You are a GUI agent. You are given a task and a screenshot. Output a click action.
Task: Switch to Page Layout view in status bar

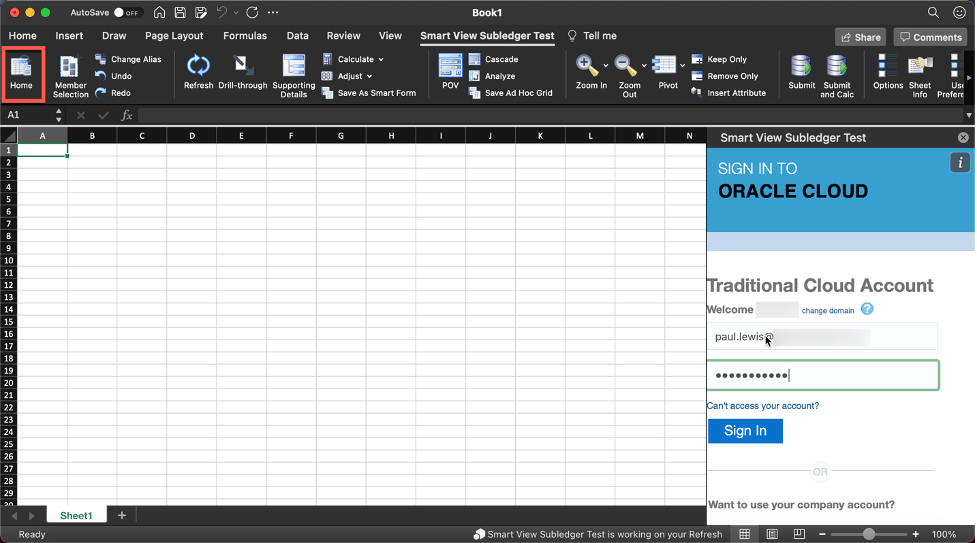pos(771,534)
